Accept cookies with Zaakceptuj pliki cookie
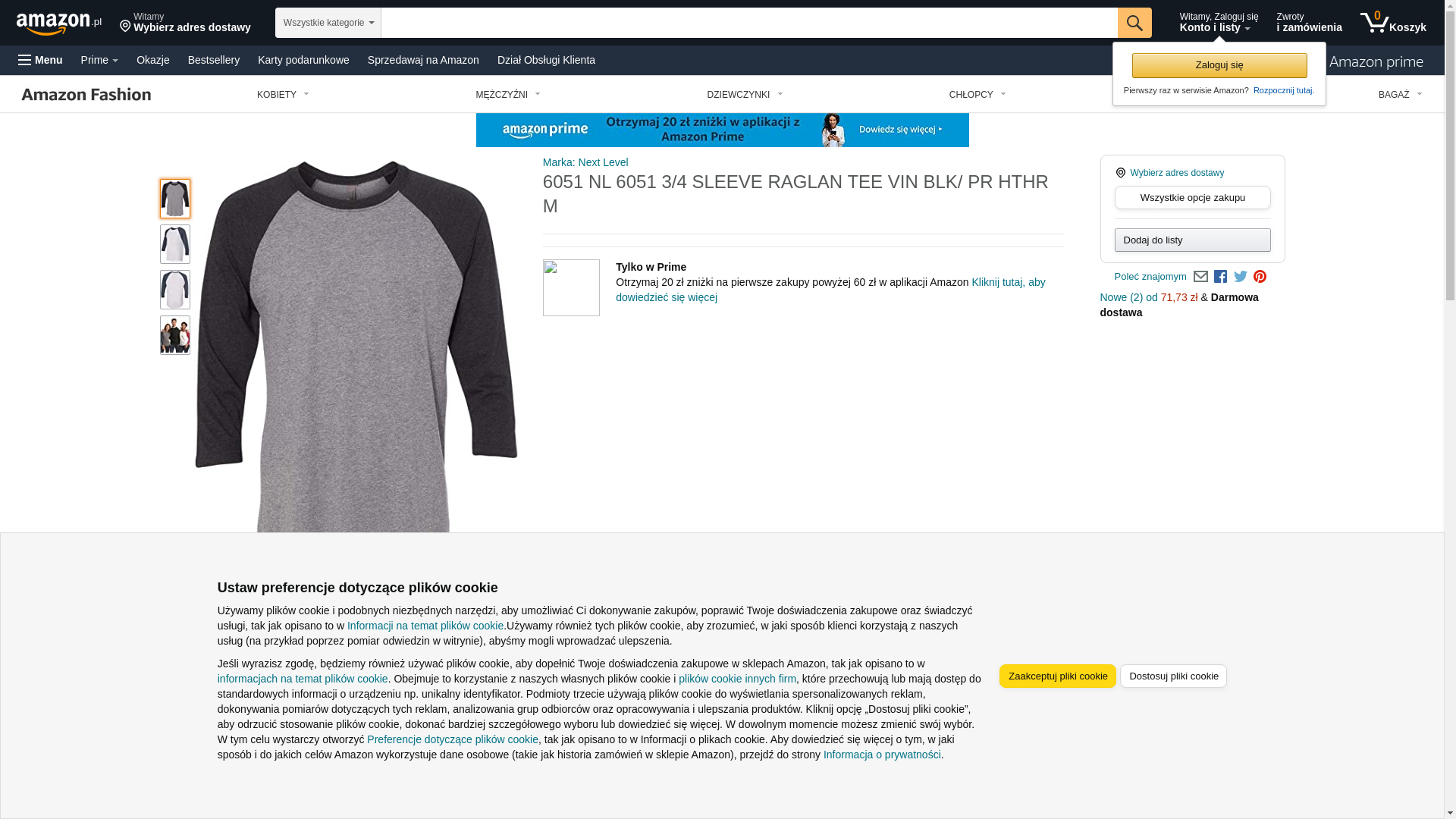 [1058, 676]
